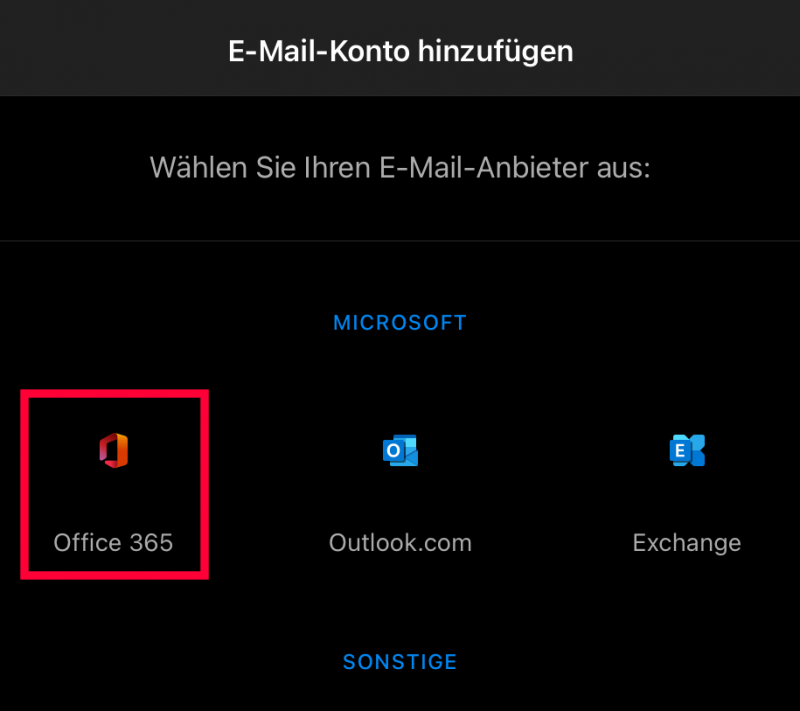Tap the Office 365 text label

click(x=113, y=542)
